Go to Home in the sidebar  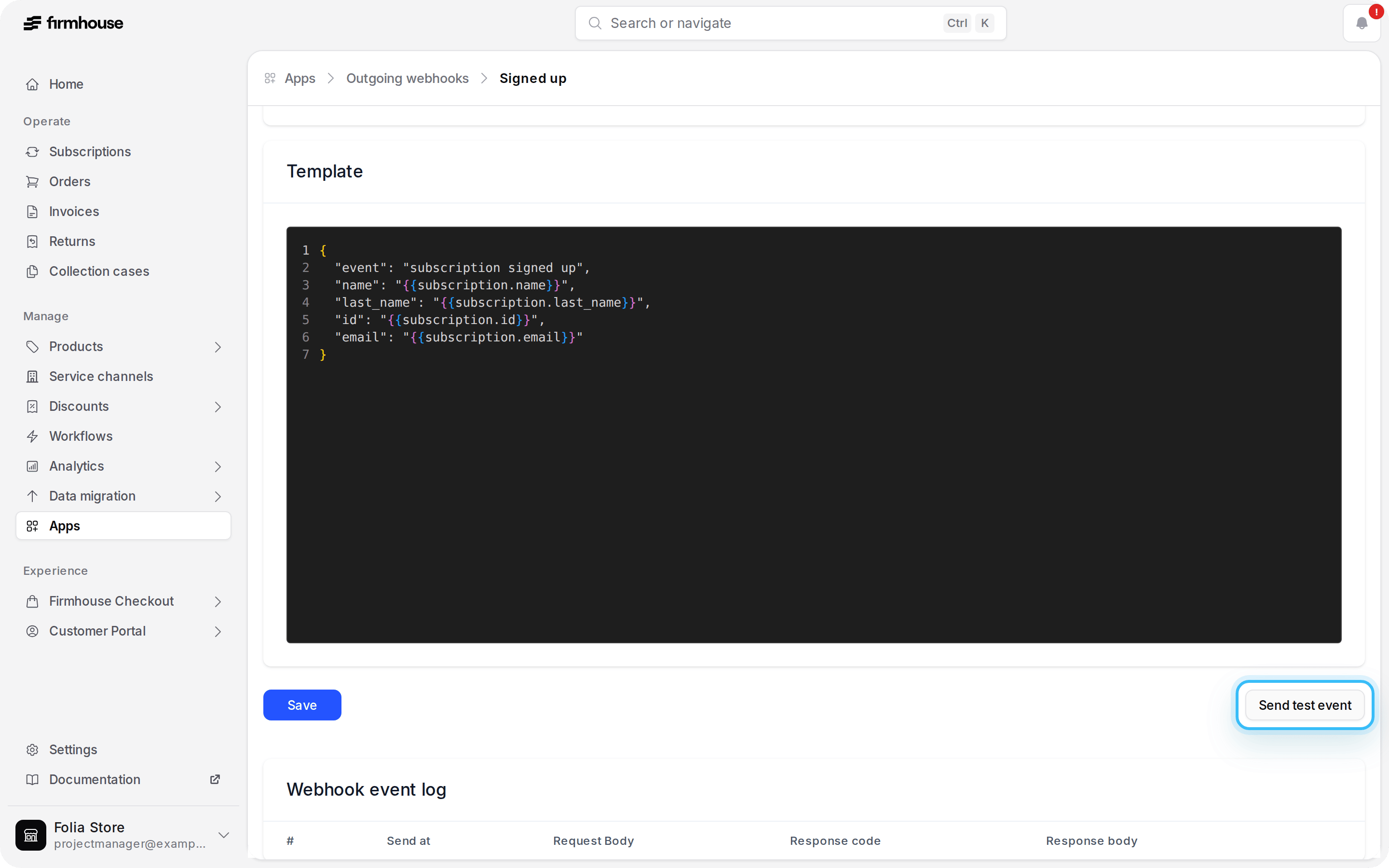(x=123, y=84)
